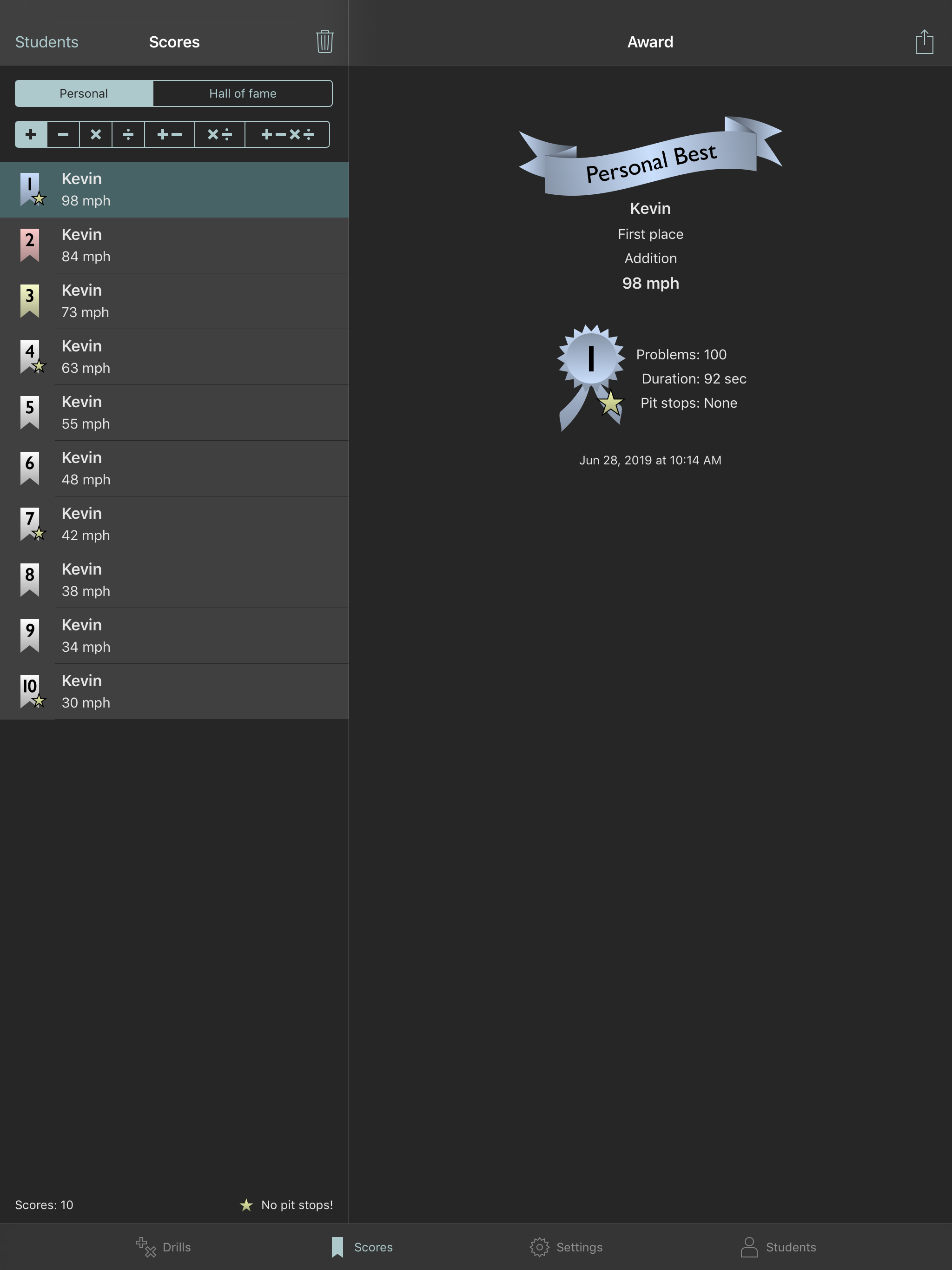Tap the trash delete scores icon
This screenshot has width=952, height=1270.
click(x=324, y=41)
